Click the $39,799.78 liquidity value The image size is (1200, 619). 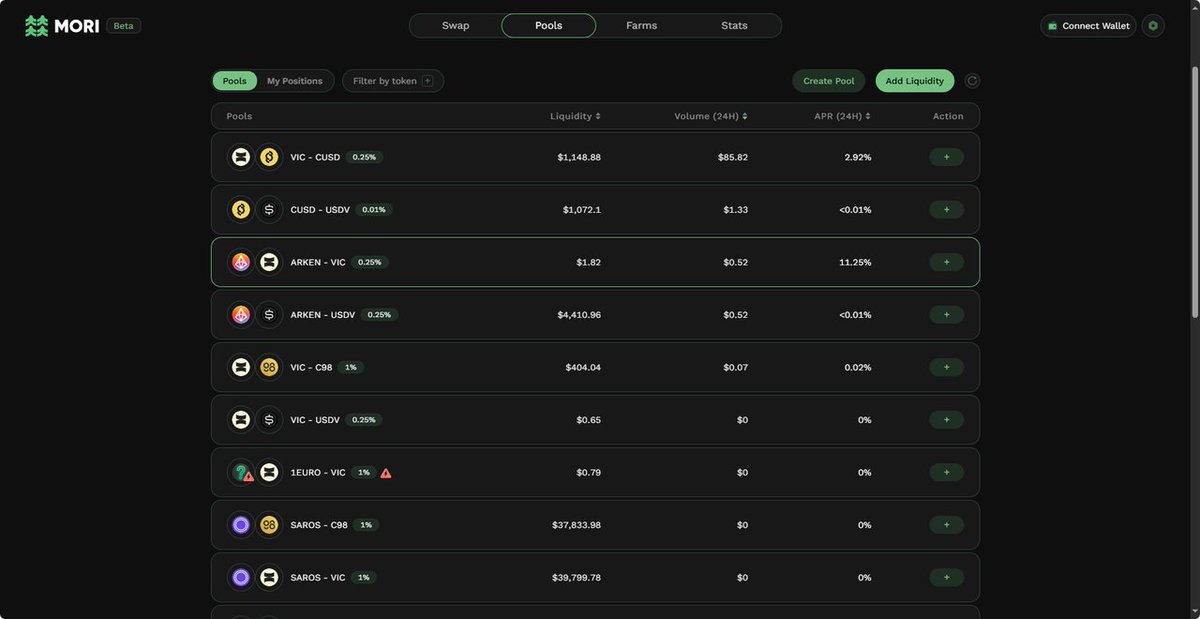[x=576, y=577]
